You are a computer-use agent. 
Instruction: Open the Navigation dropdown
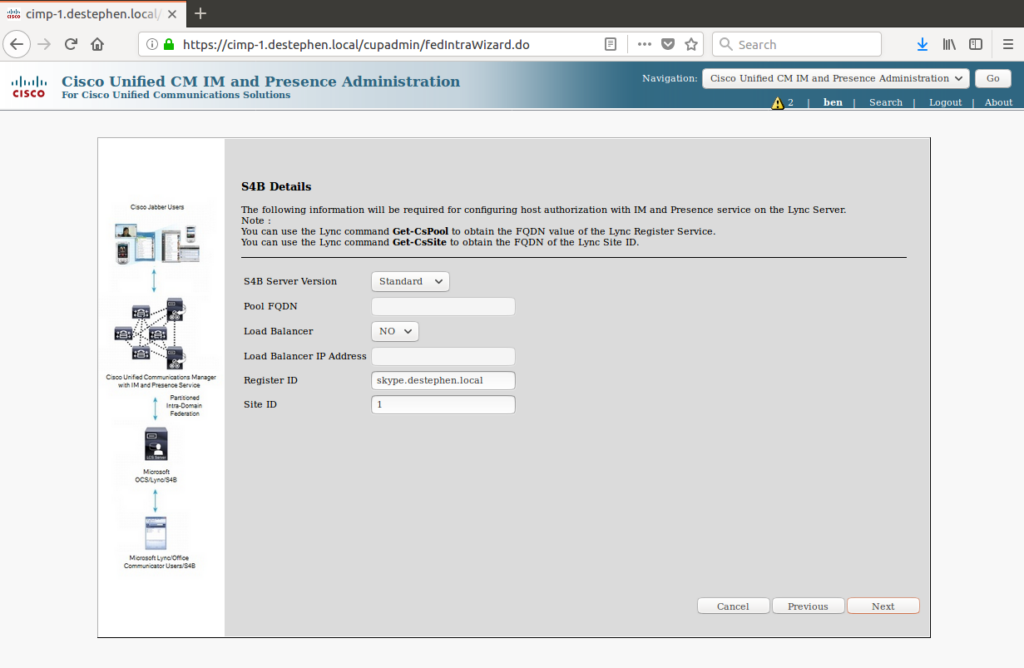click(x=835, y=78)
